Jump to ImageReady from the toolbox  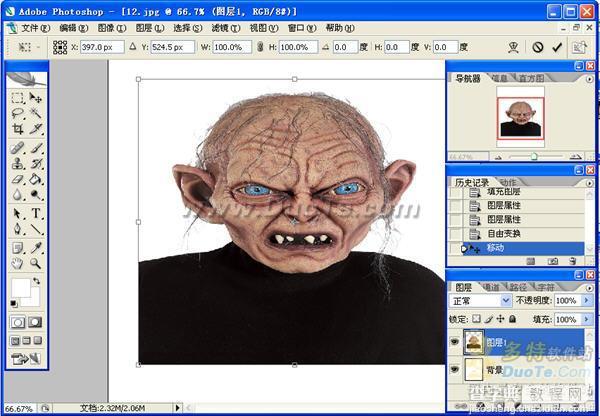(x=26, y=359)
